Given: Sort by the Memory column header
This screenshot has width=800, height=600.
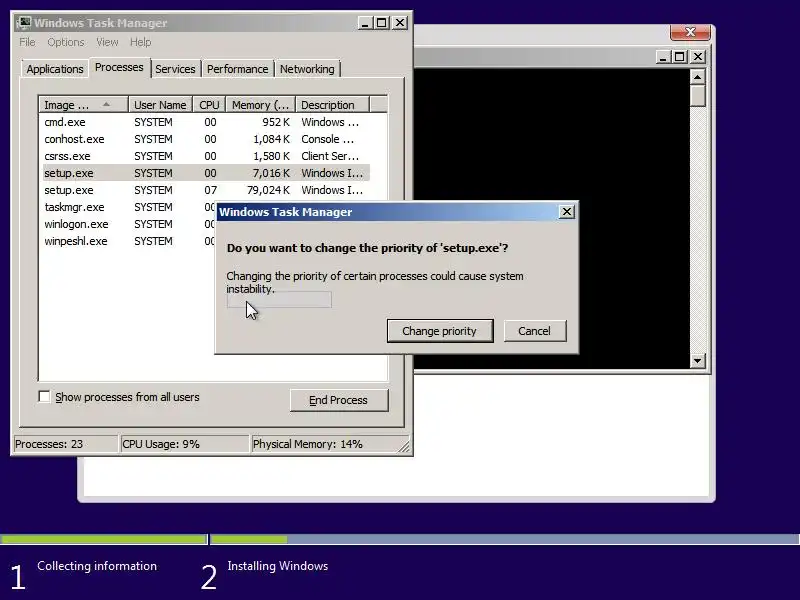Looking at the screenshot, I should [x=261, y=105].
